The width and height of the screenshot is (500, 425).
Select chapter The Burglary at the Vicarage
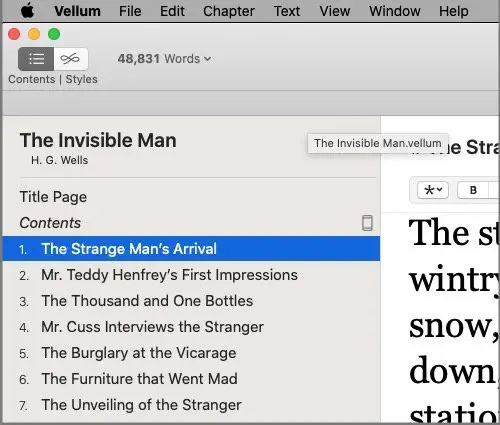pyautogui.click(x=191, y=353)
